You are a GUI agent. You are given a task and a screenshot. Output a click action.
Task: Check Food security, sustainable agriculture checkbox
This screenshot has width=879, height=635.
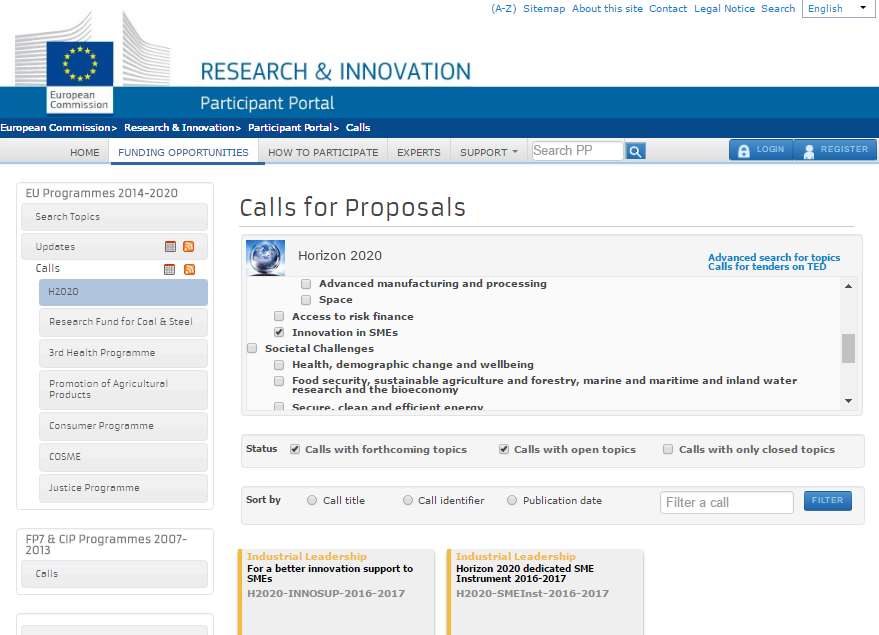pyautogui.click(x=279, y=381)
